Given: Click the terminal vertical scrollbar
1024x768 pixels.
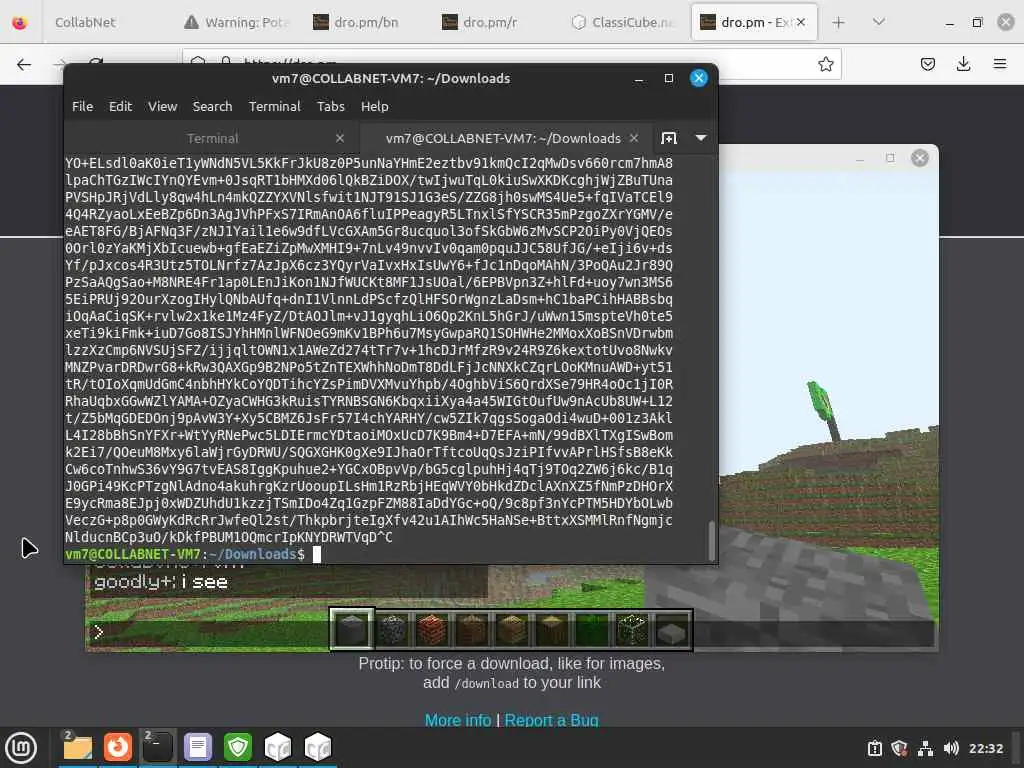Looking at the screenshot, I should click(711, 540).
